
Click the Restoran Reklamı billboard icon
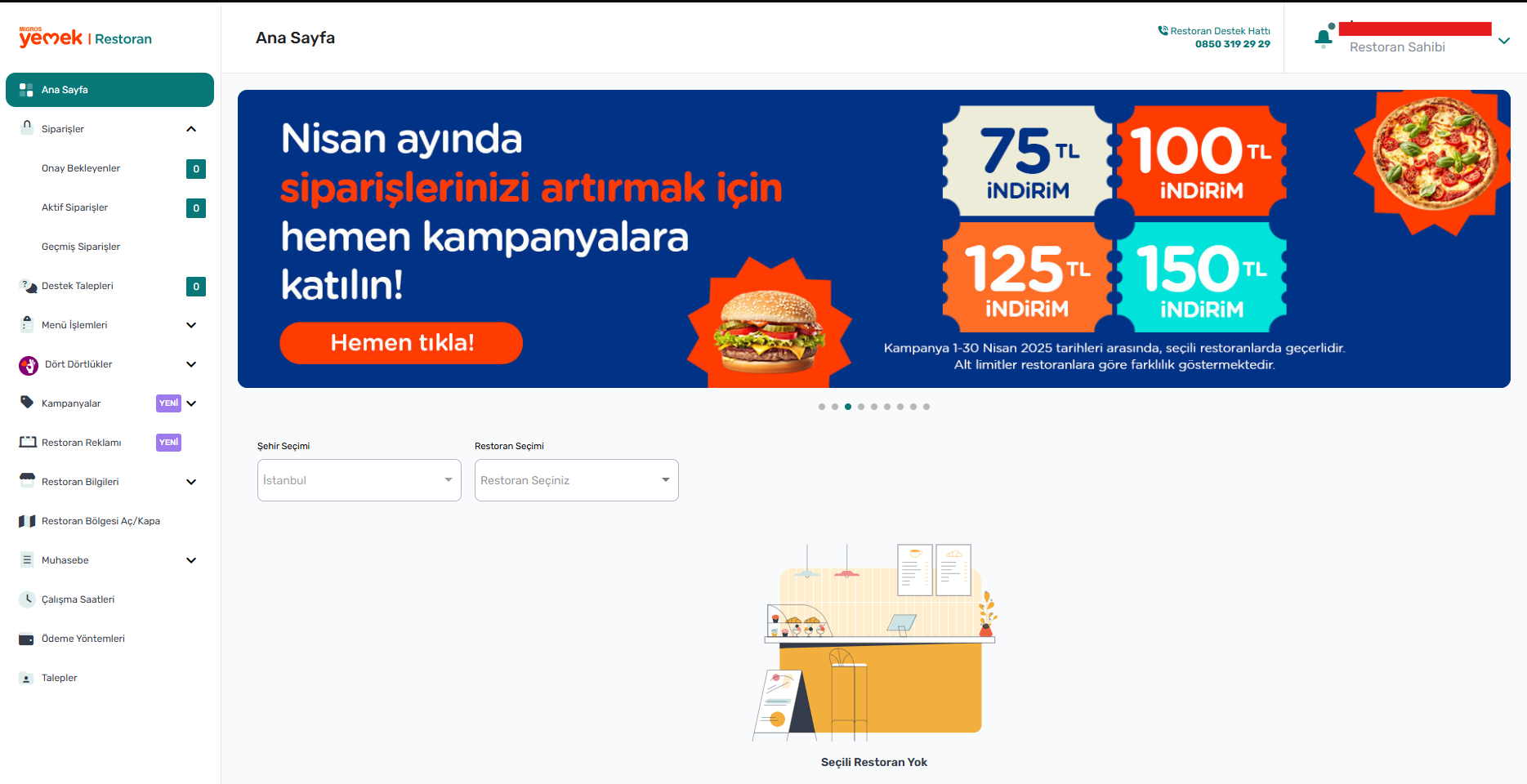28,442
